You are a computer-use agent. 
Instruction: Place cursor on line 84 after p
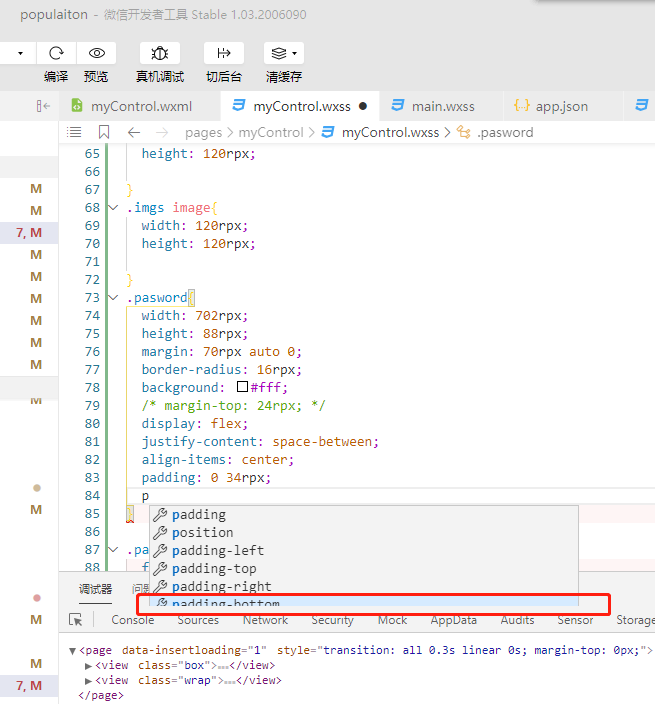pyautogui.click(x=149, y=496)
